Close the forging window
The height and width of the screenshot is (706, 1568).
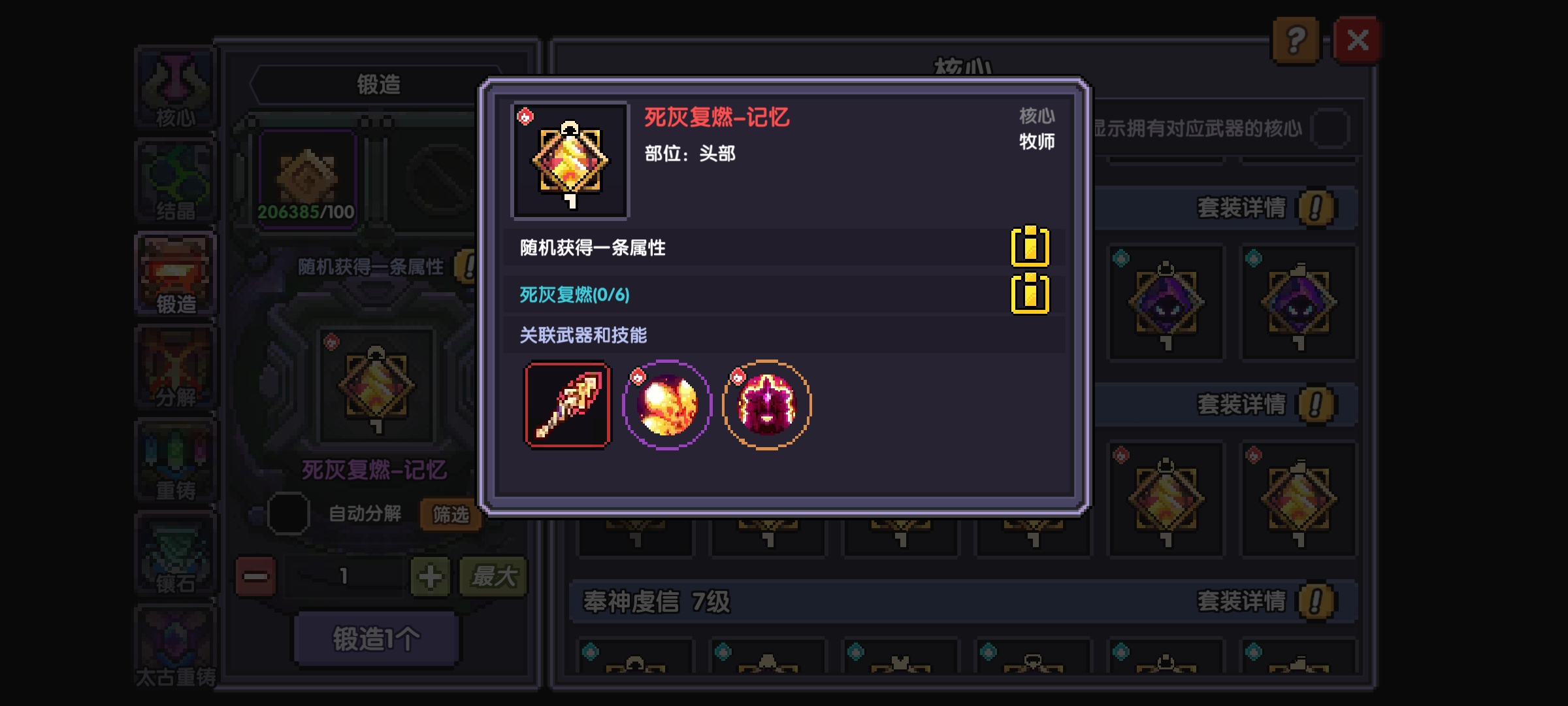(x=1358, y=41)
